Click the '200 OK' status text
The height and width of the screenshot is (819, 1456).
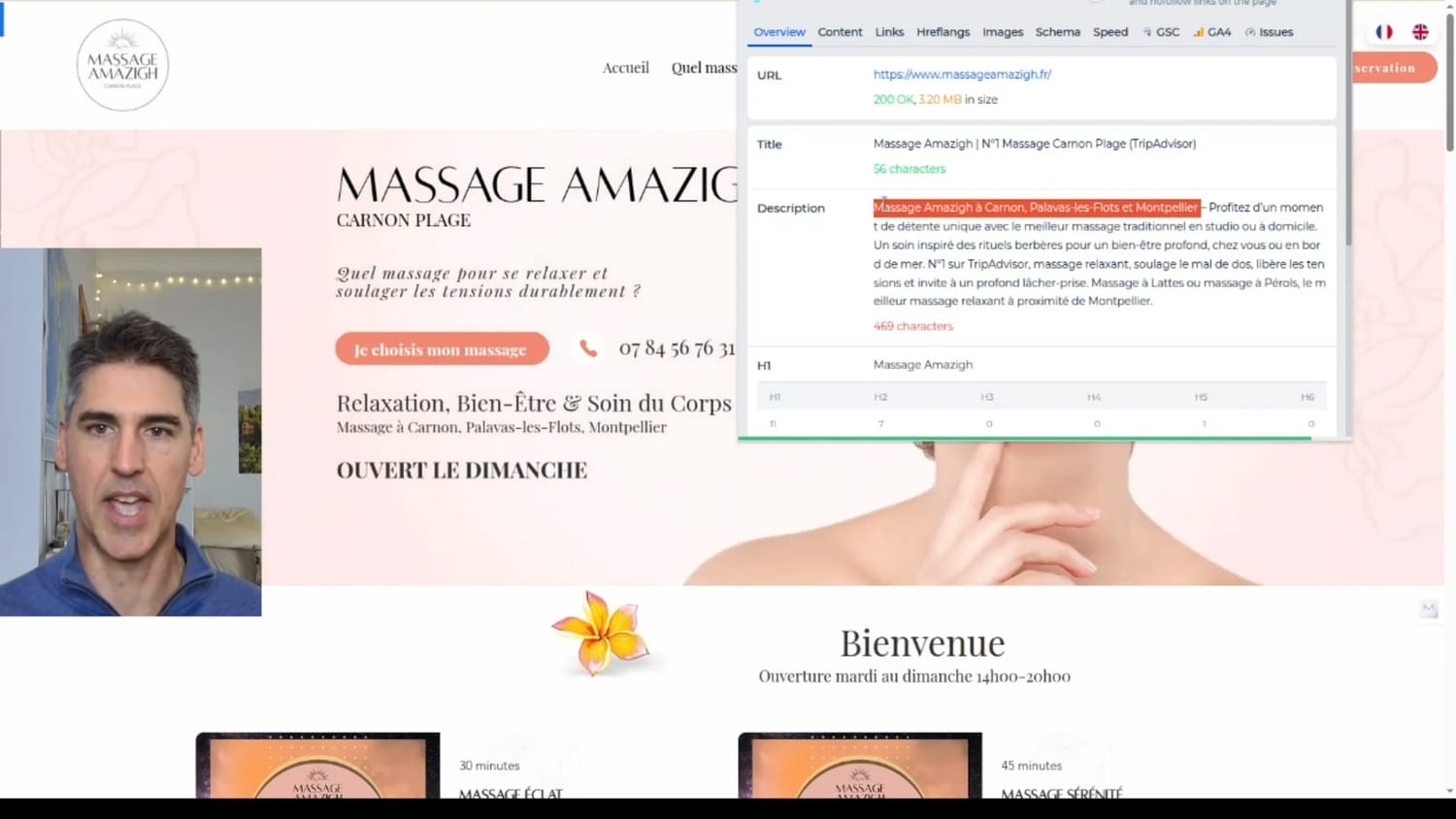(x=893, y=99)
